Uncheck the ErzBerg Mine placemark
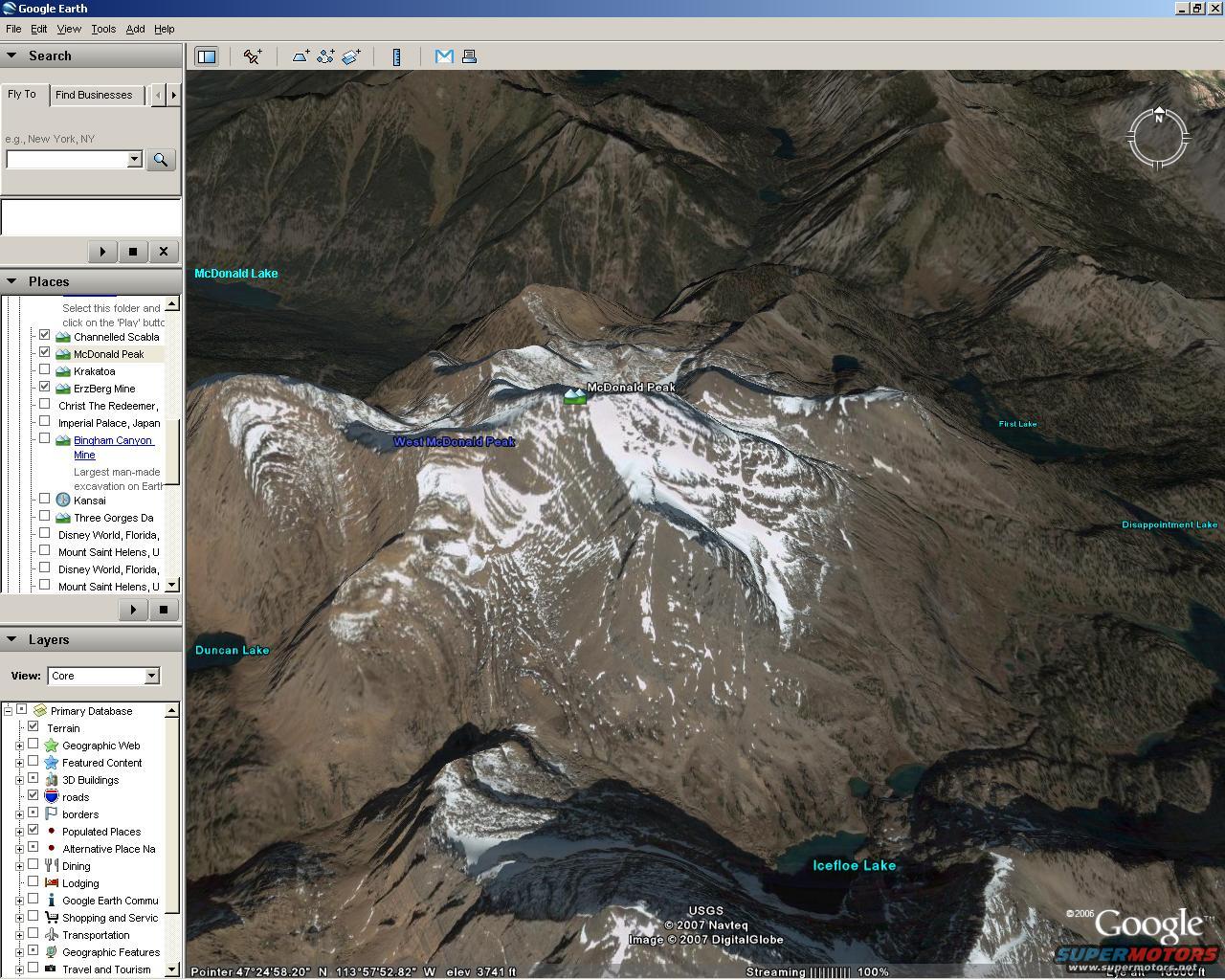Screen dimensions: 1225x980 44,387
